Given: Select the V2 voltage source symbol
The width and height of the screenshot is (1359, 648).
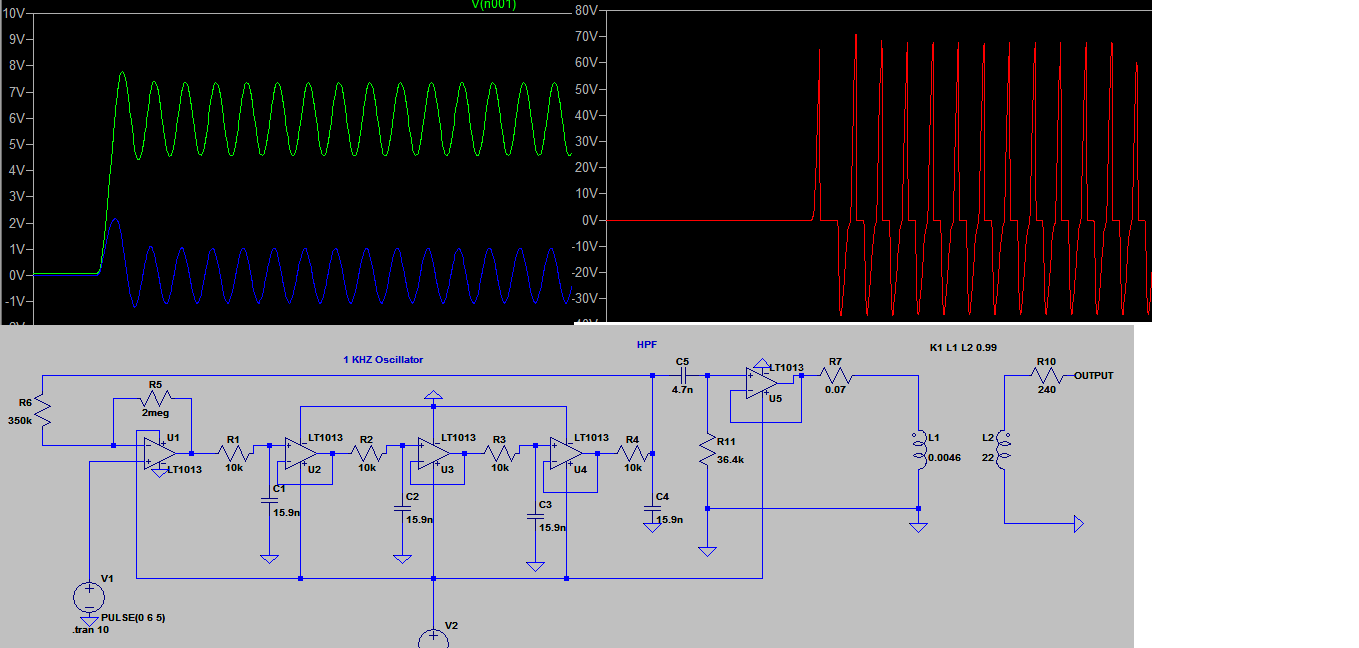Looking at the screenshot, I should (x=434, y=638).
